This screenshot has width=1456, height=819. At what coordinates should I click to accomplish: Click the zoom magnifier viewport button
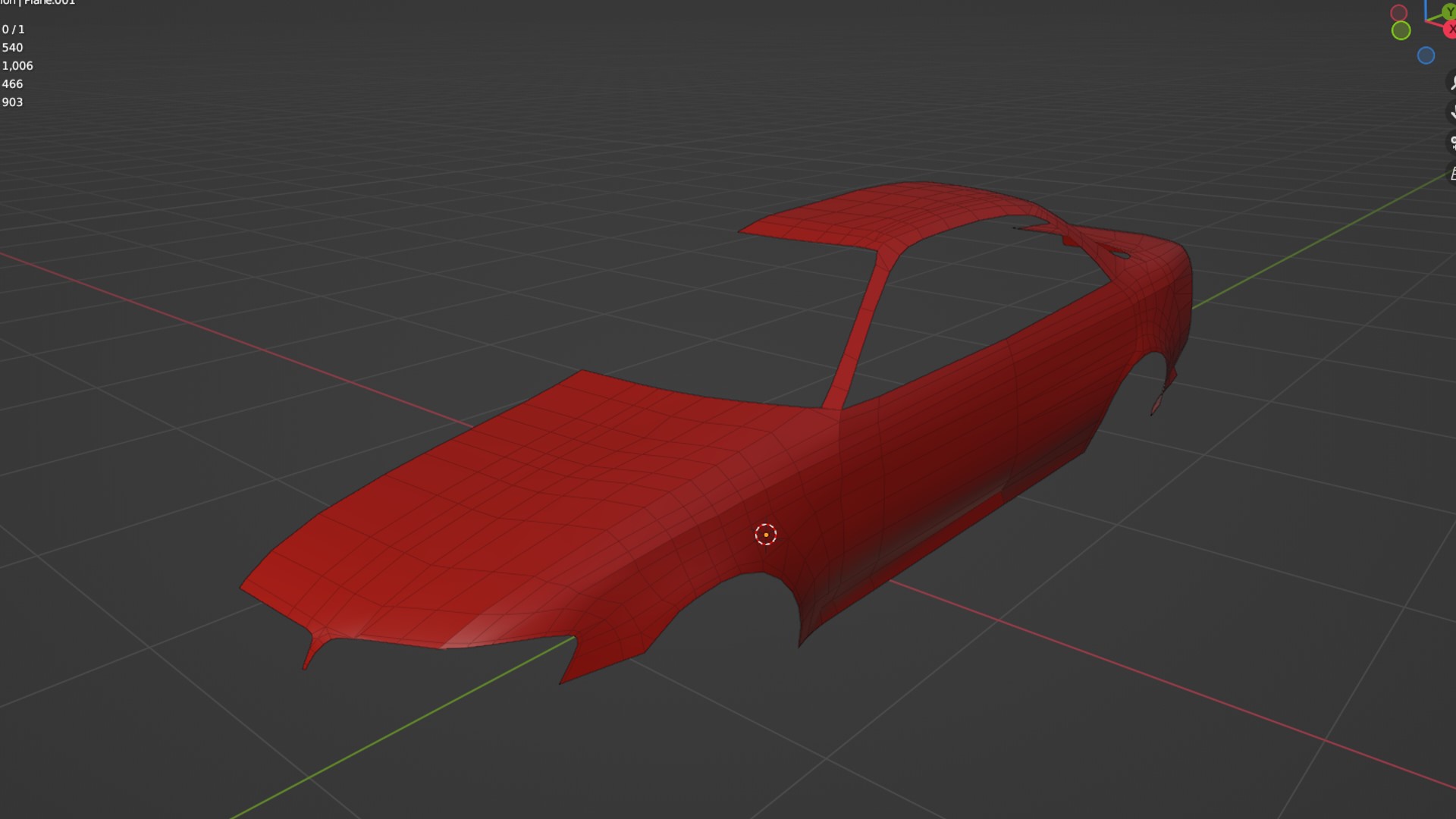[x=1452, y=82]
